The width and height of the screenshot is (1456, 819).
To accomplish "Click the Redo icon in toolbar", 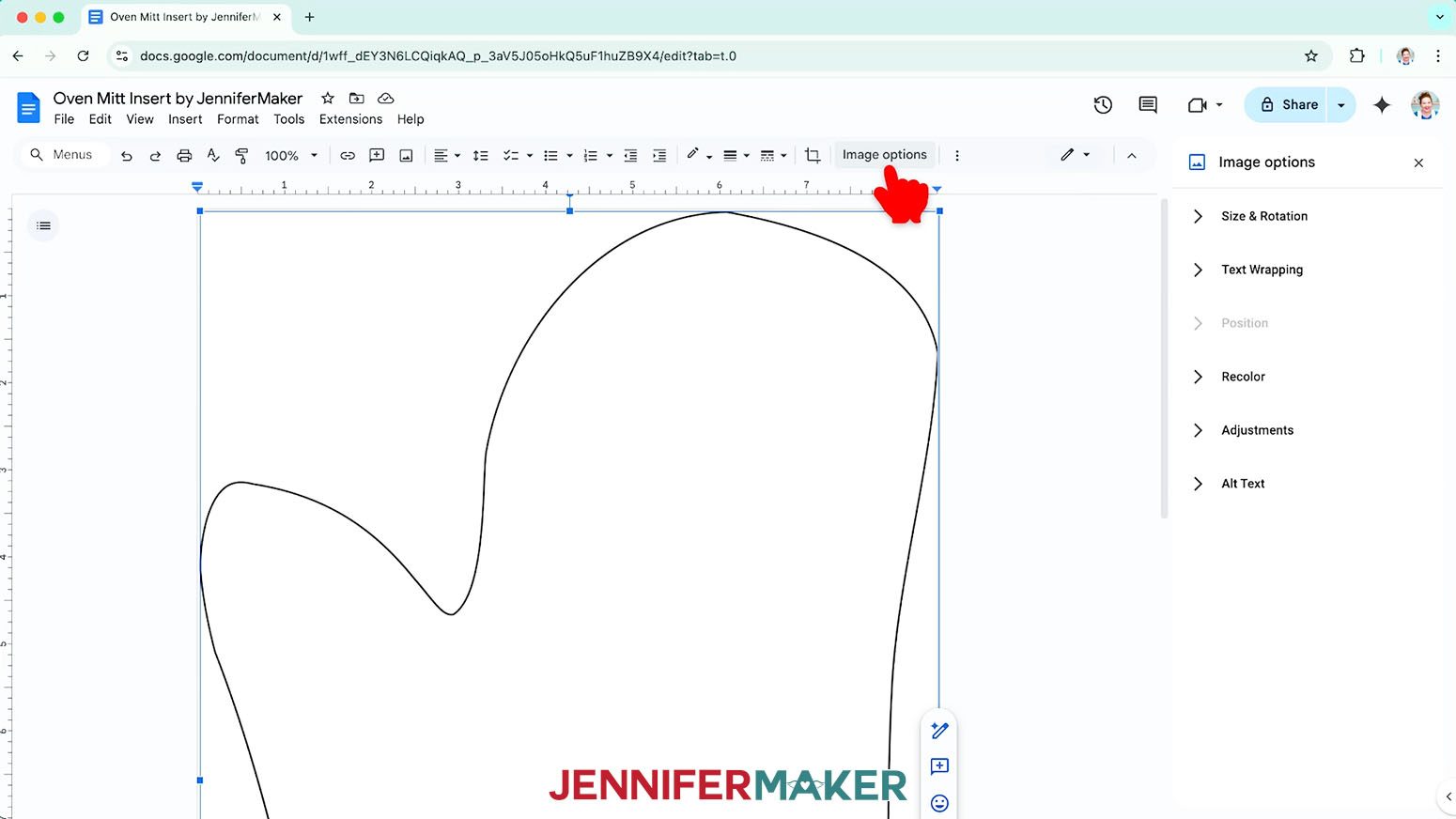I will pos(155,156).
